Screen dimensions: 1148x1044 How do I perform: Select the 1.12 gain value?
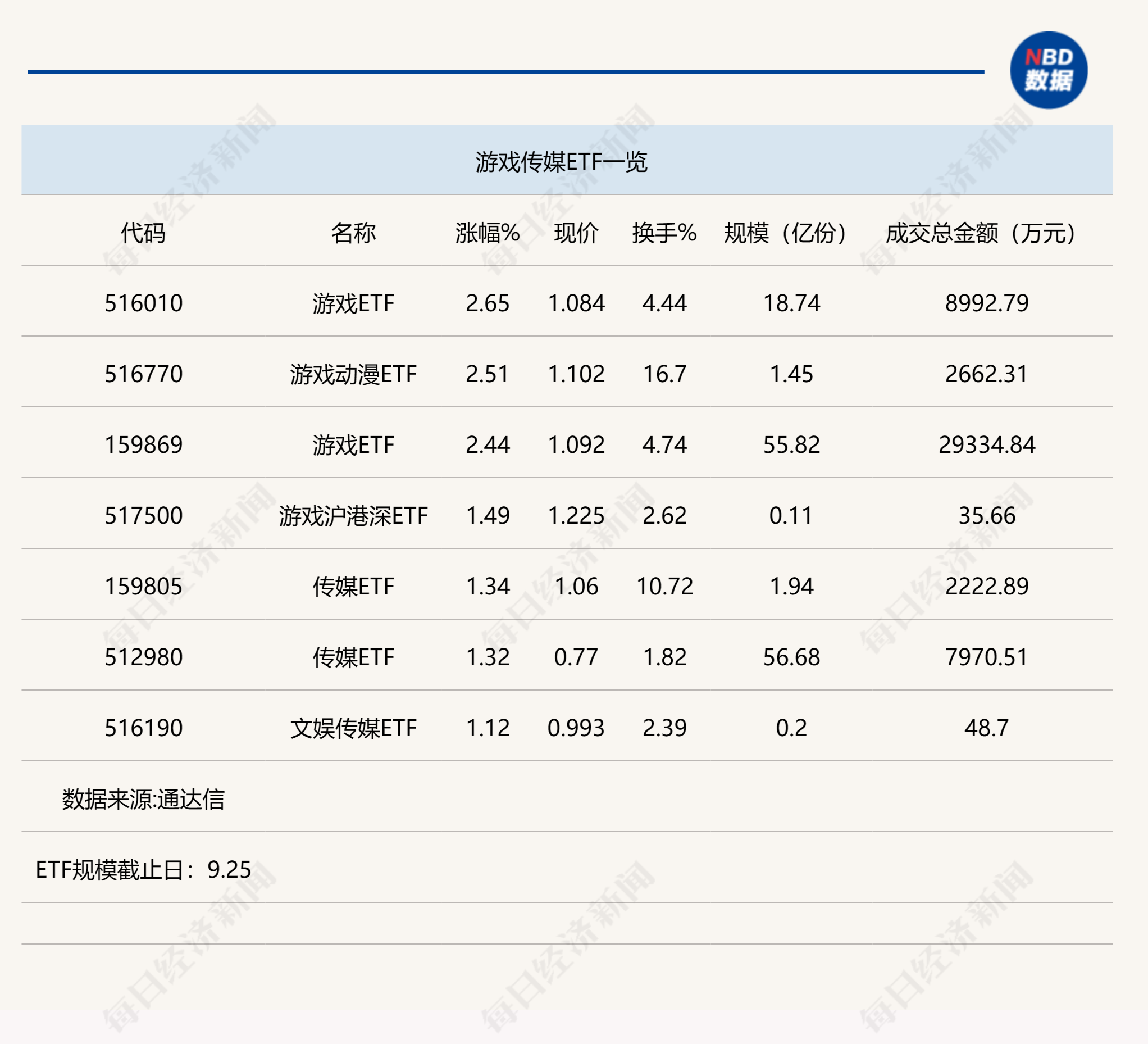point(488,728)
